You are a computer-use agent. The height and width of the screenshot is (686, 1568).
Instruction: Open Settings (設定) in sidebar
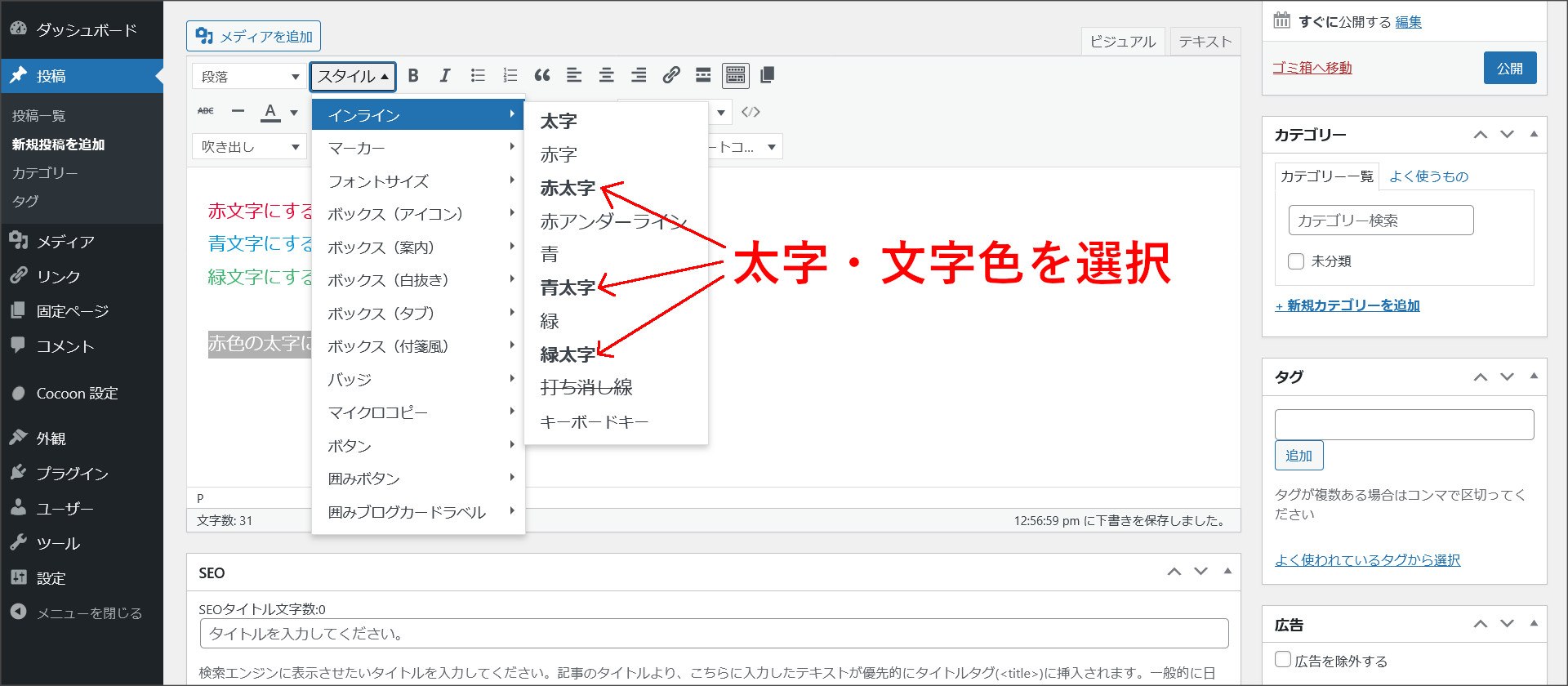pos(82,579)
